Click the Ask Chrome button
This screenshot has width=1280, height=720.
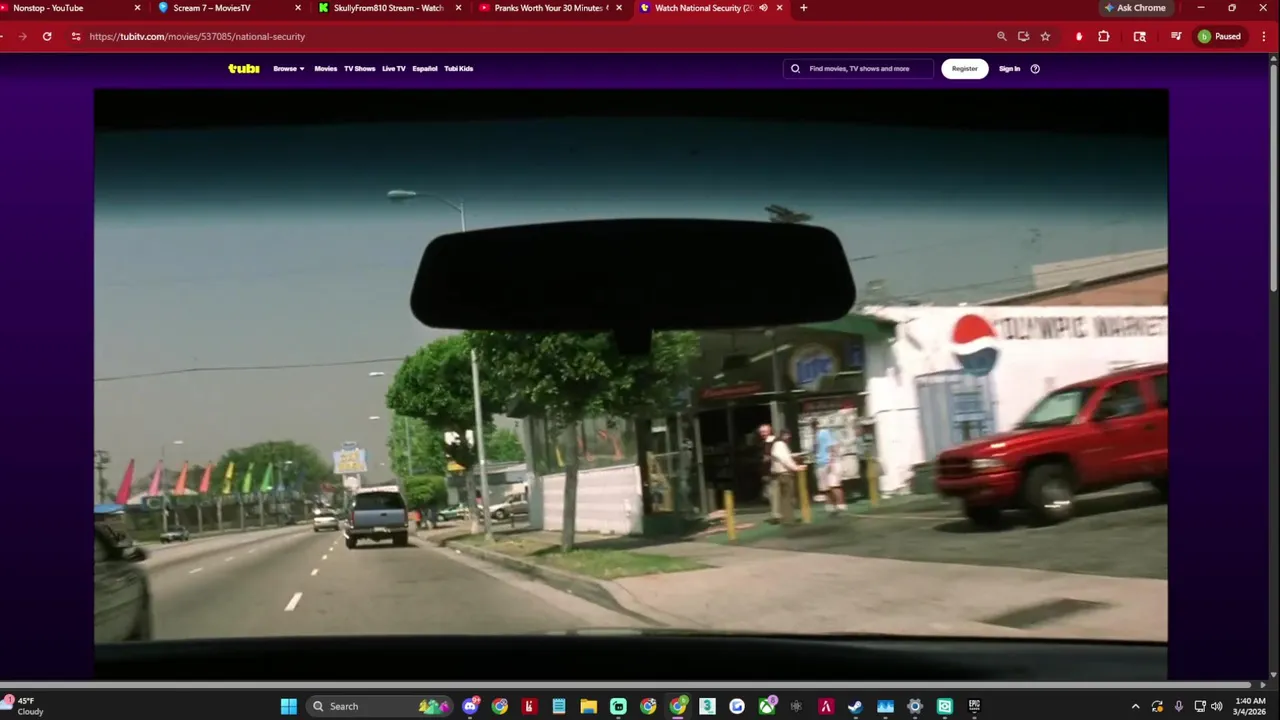1135,8
